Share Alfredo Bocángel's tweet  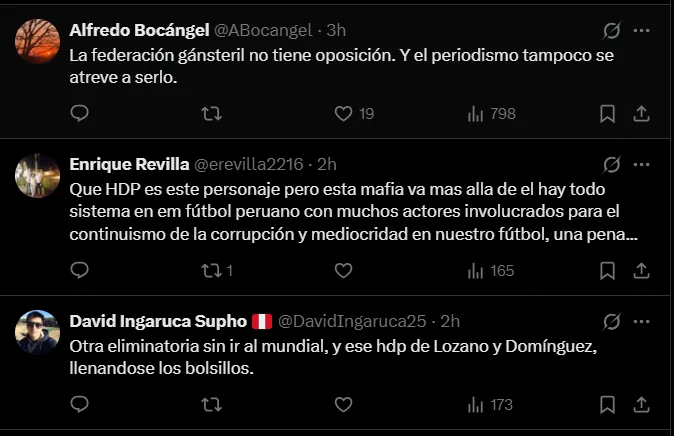pyautogui.click(x=643, y=114)
